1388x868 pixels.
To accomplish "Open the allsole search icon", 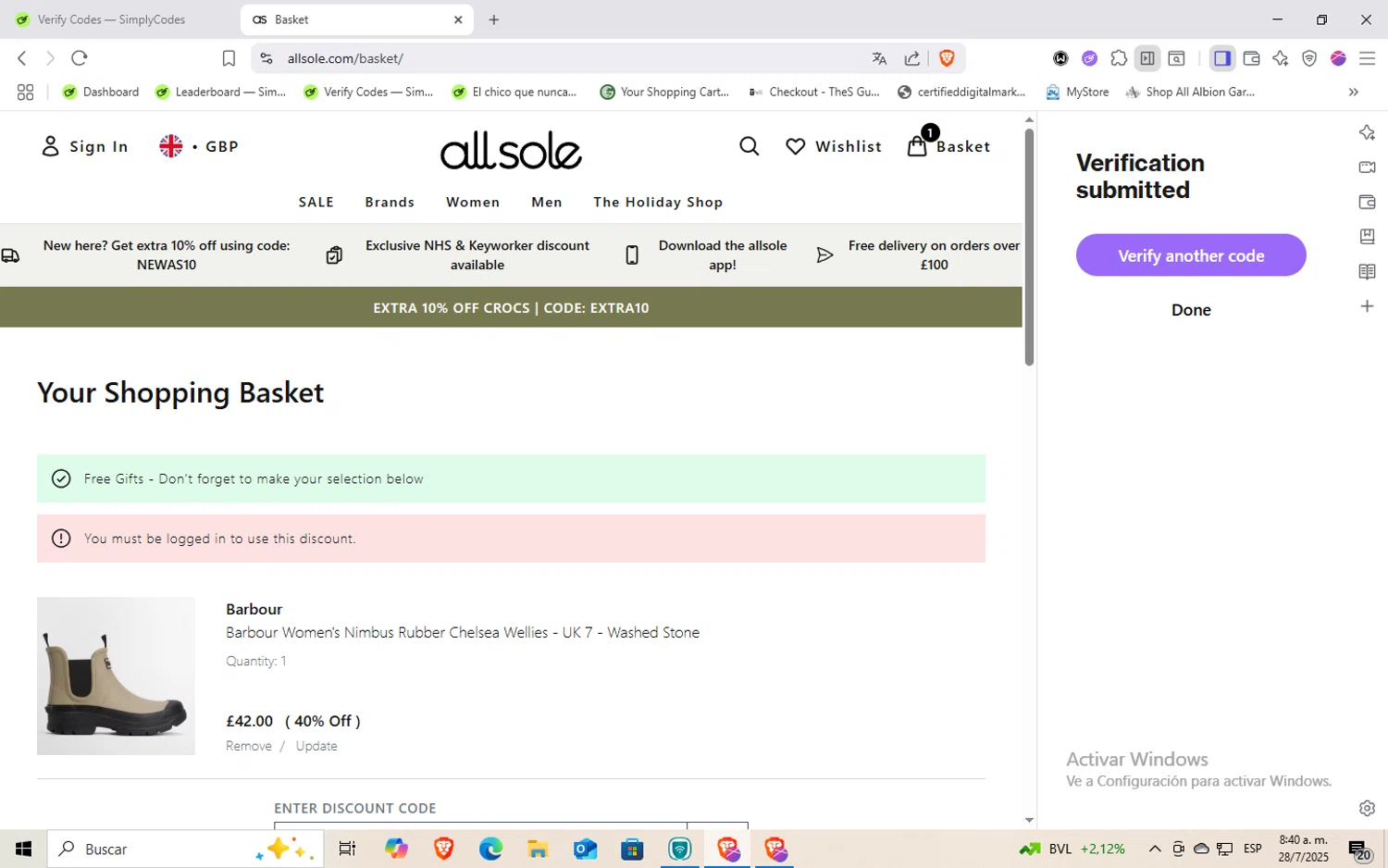I will [x=750, y=146].
